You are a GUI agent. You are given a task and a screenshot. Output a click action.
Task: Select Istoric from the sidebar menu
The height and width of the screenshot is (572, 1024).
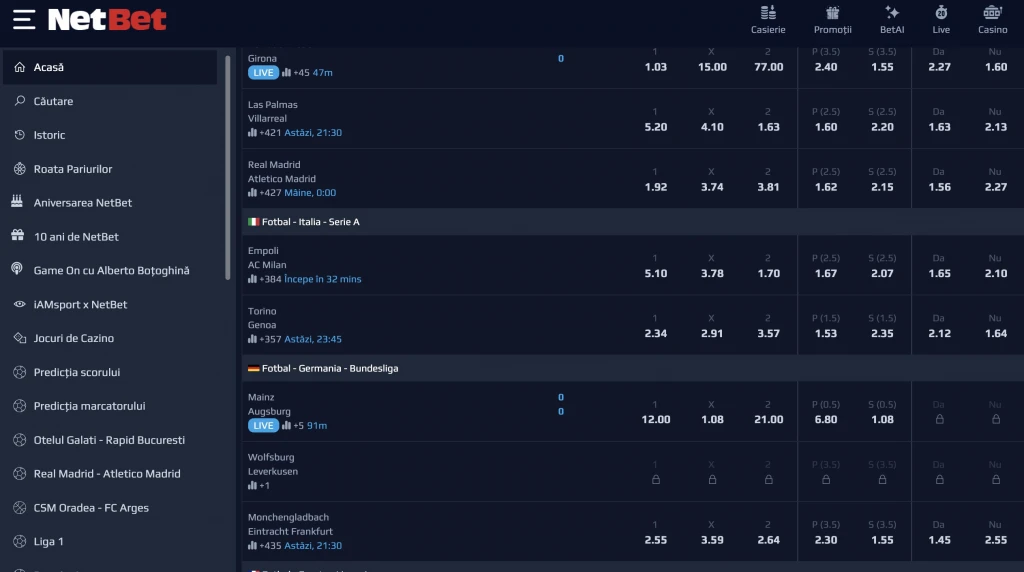(49, 135)
